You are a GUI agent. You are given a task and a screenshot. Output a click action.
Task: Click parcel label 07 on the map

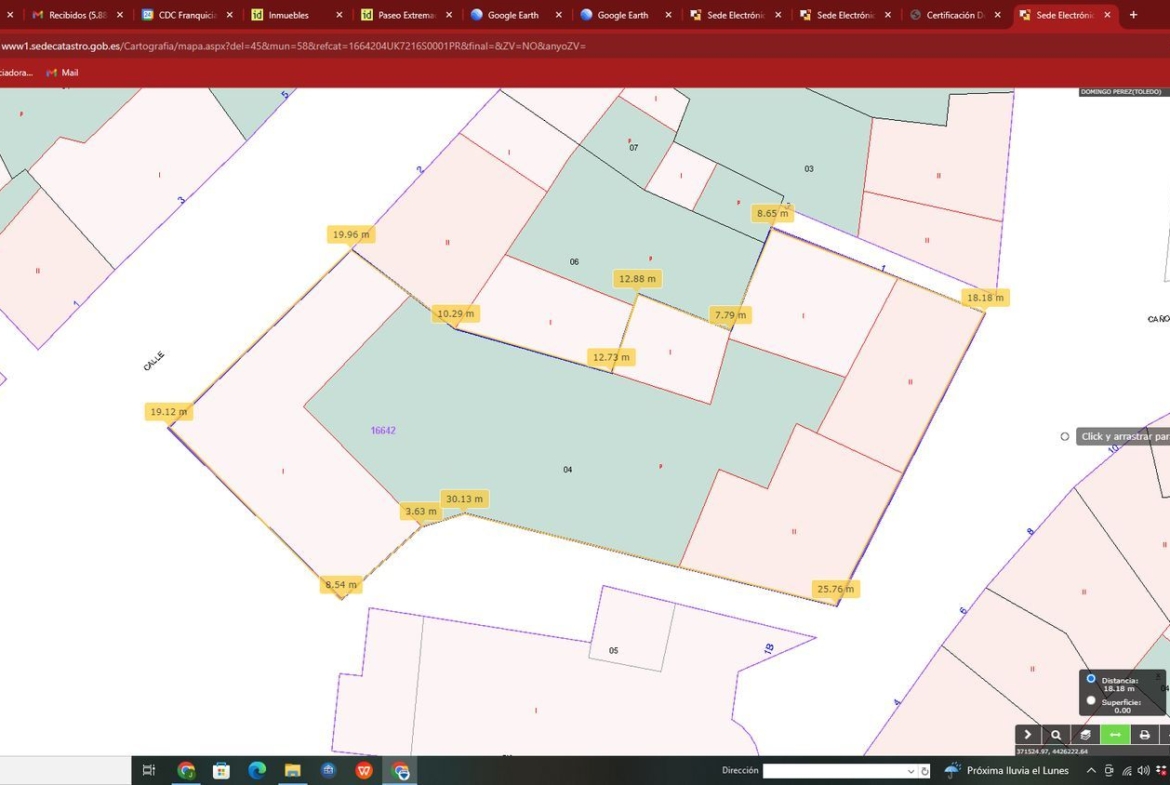634,148
